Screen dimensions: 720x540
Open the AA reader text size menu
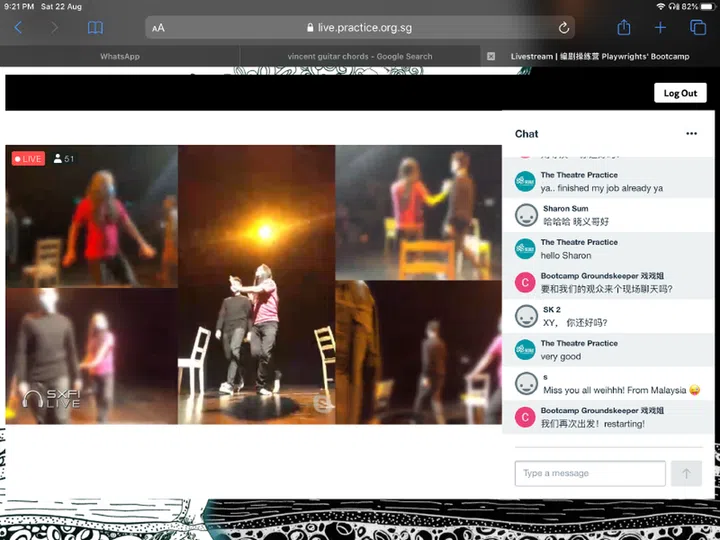pyautogui.click(x=158, y=28)
